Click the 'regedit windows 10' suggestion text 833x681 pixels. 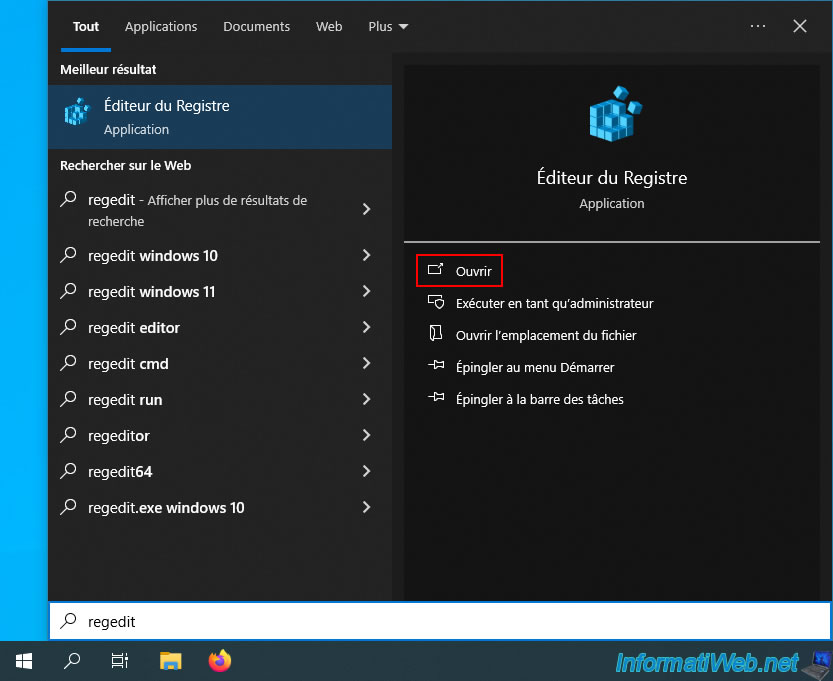(153, 256)
